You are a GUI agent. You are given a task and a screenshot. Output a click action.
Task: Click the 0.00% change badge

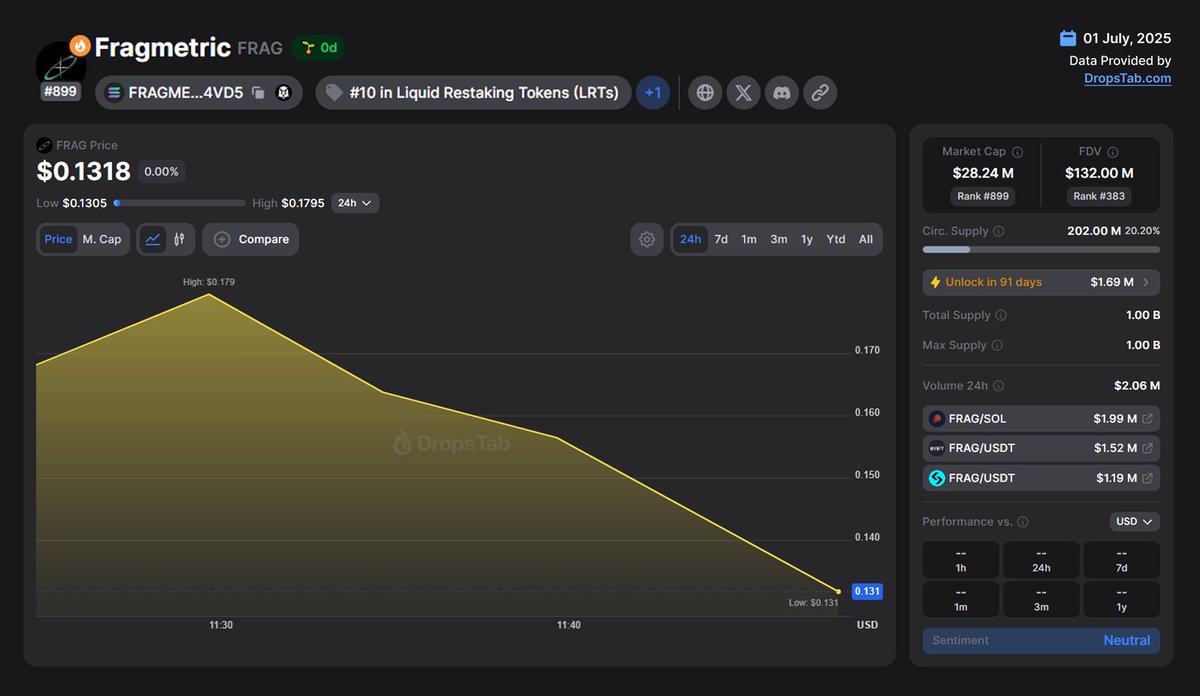(161, 172)
